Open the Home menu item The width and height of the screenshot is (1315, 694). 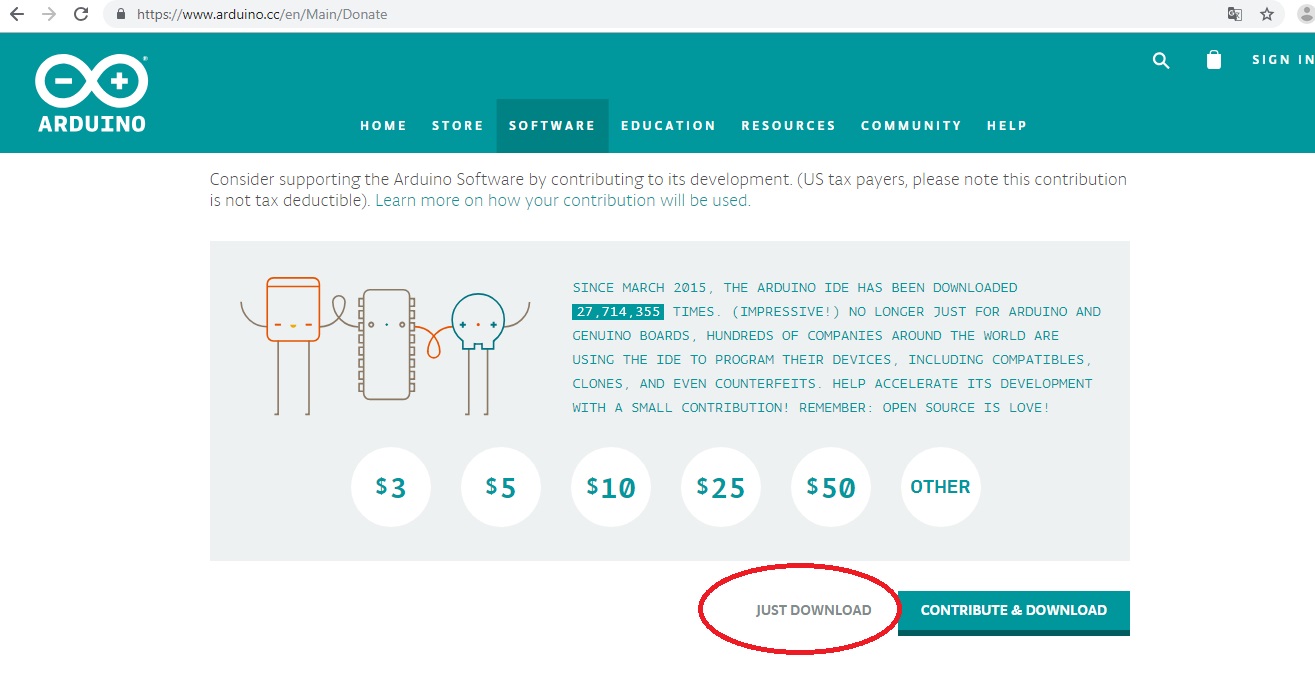click(384, 126)
